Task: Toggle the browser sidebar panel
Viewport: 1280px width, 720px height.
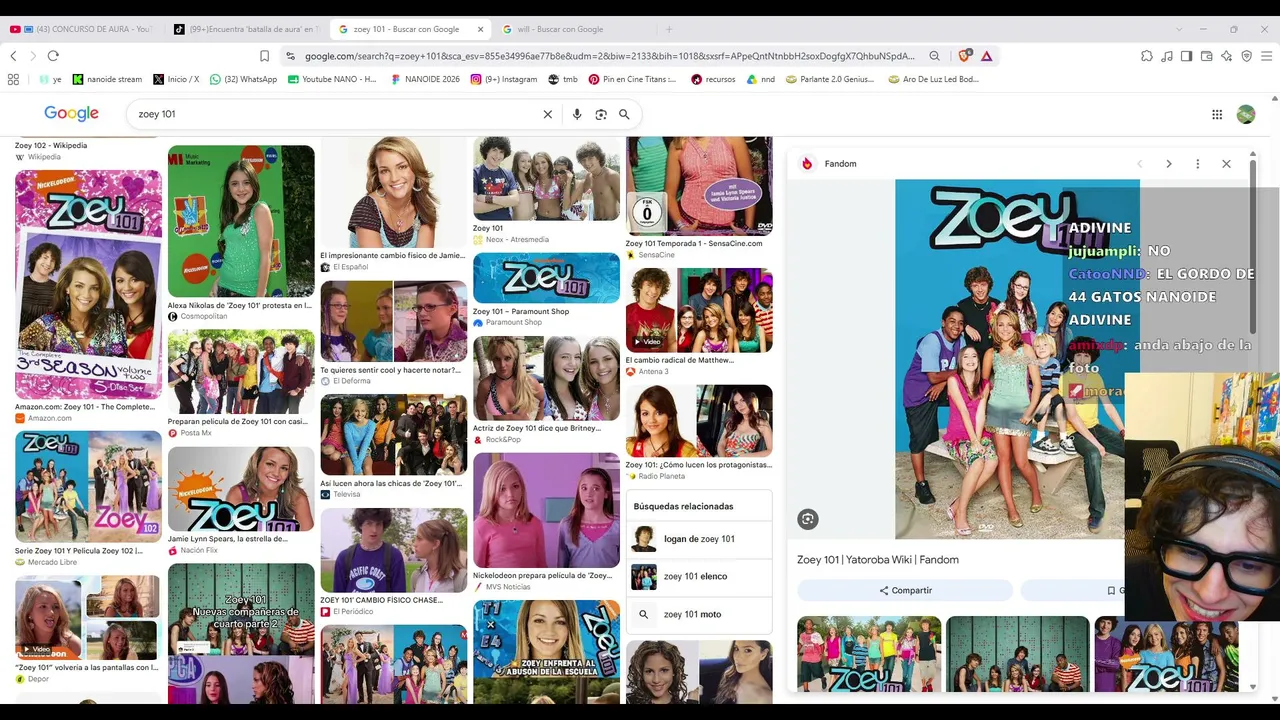Action: pos(1186,56)
